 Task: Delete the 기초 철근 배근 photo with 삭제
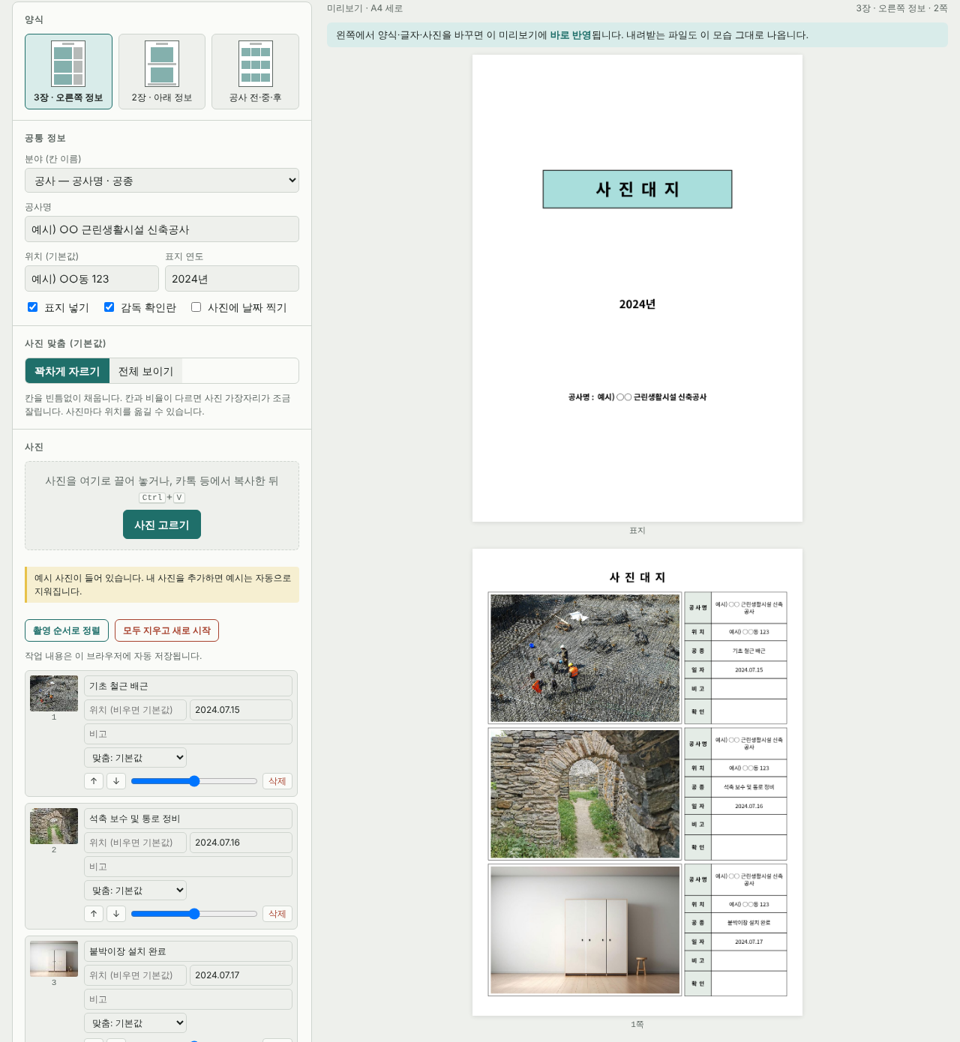point(277,781)
